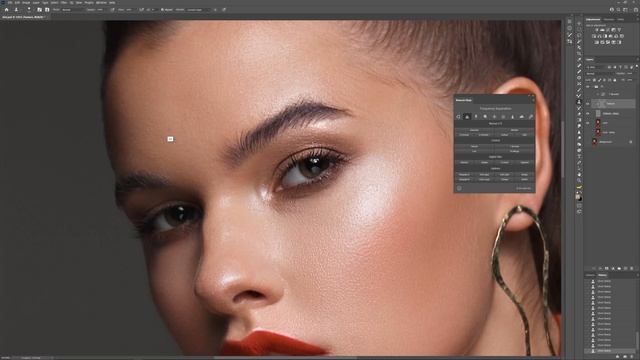Click the help circle in retouch panel

[x=459, y=188]
